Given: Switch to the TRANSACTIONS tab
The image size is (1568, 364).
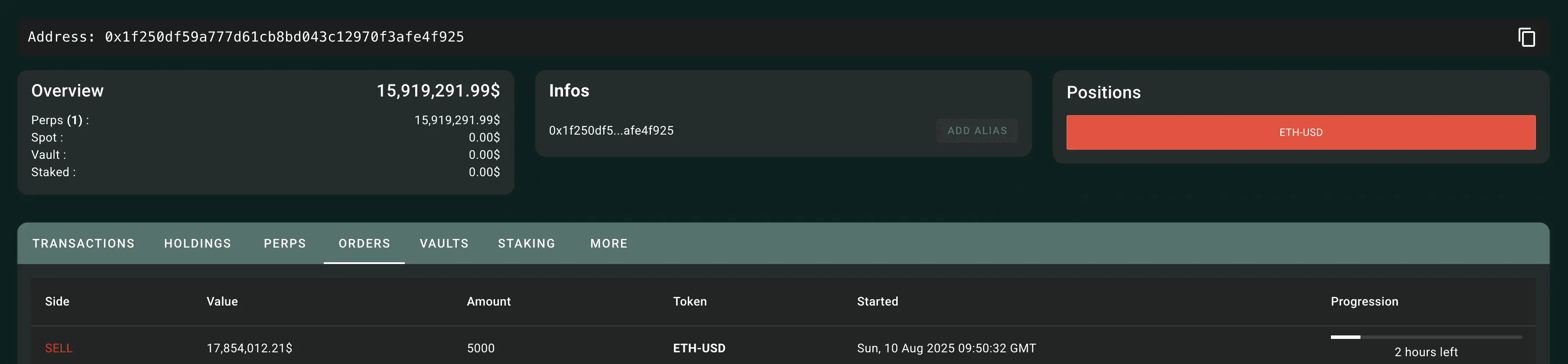Looking at the screenshot, I should pos(83,244).
